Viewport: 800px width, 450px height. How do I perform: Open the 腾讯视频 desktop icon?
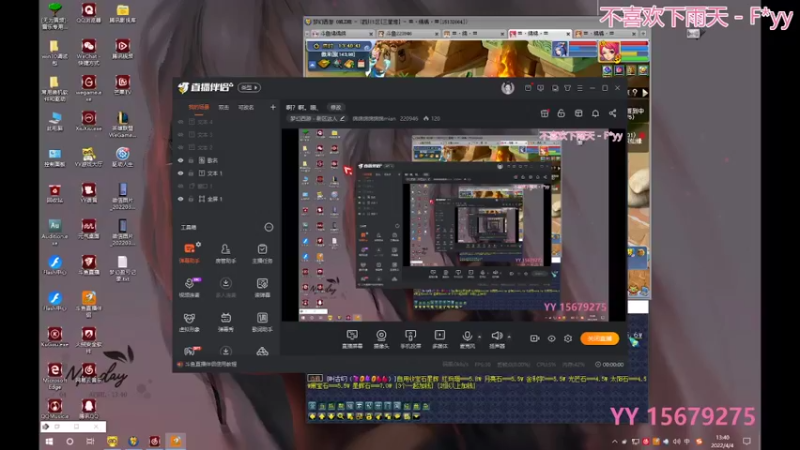coord(122,49)
